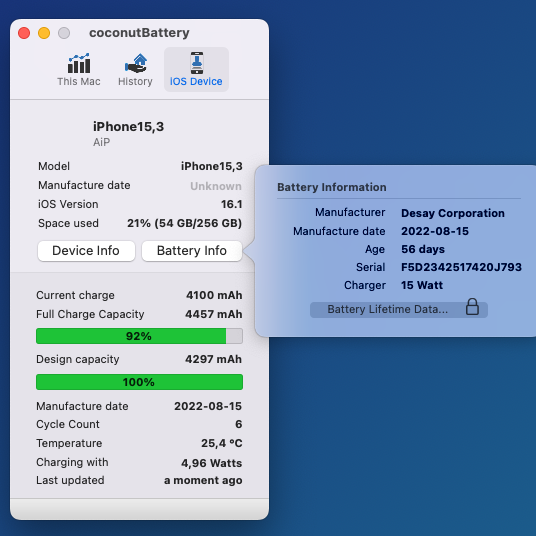This screenshot has width=536, height=536.
Task: Click the 92% charge progress bar
Action: [139, 336]
